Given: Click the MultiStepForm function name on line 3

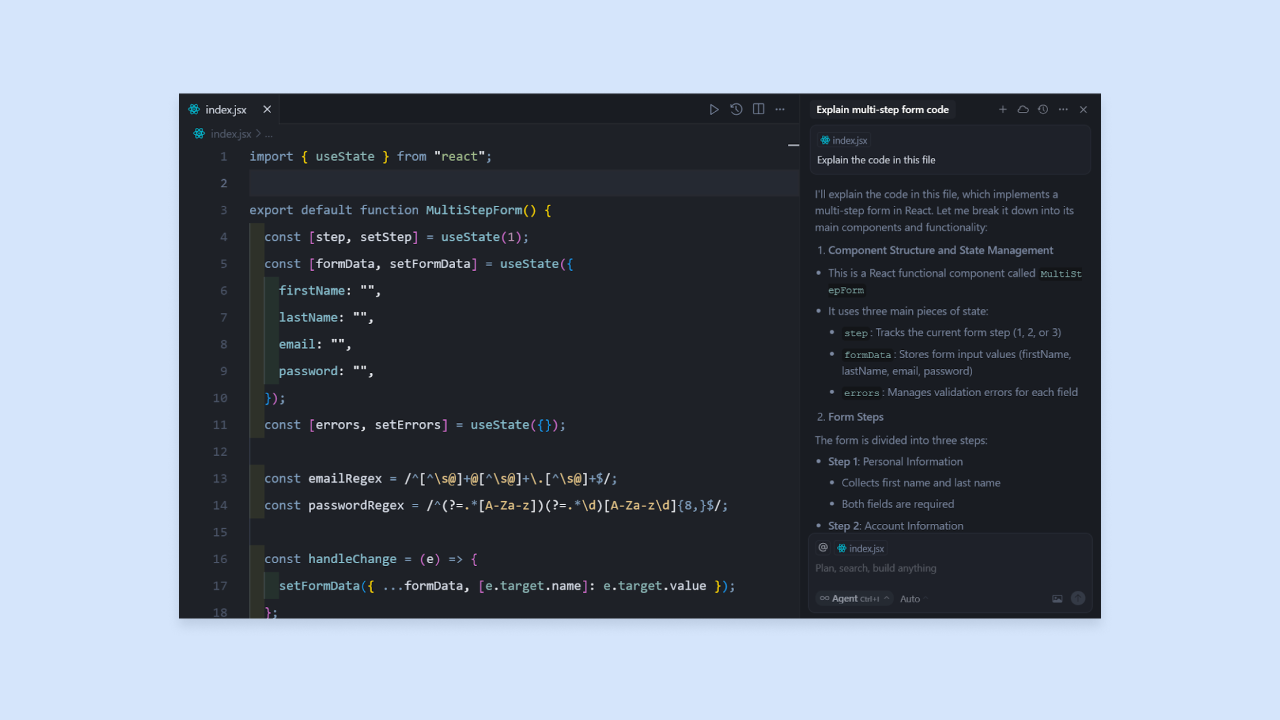Looking at the screenshot, I should tap(474, 210).
